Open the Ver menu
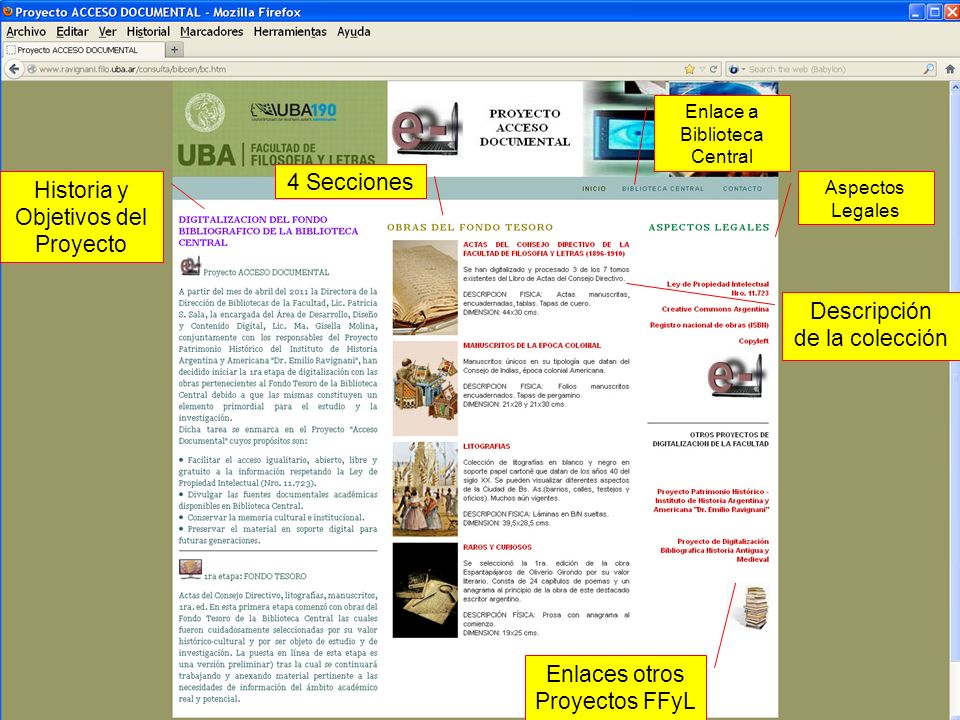The width and height of the screenshot is (960, 720). [x=107, y=31]
